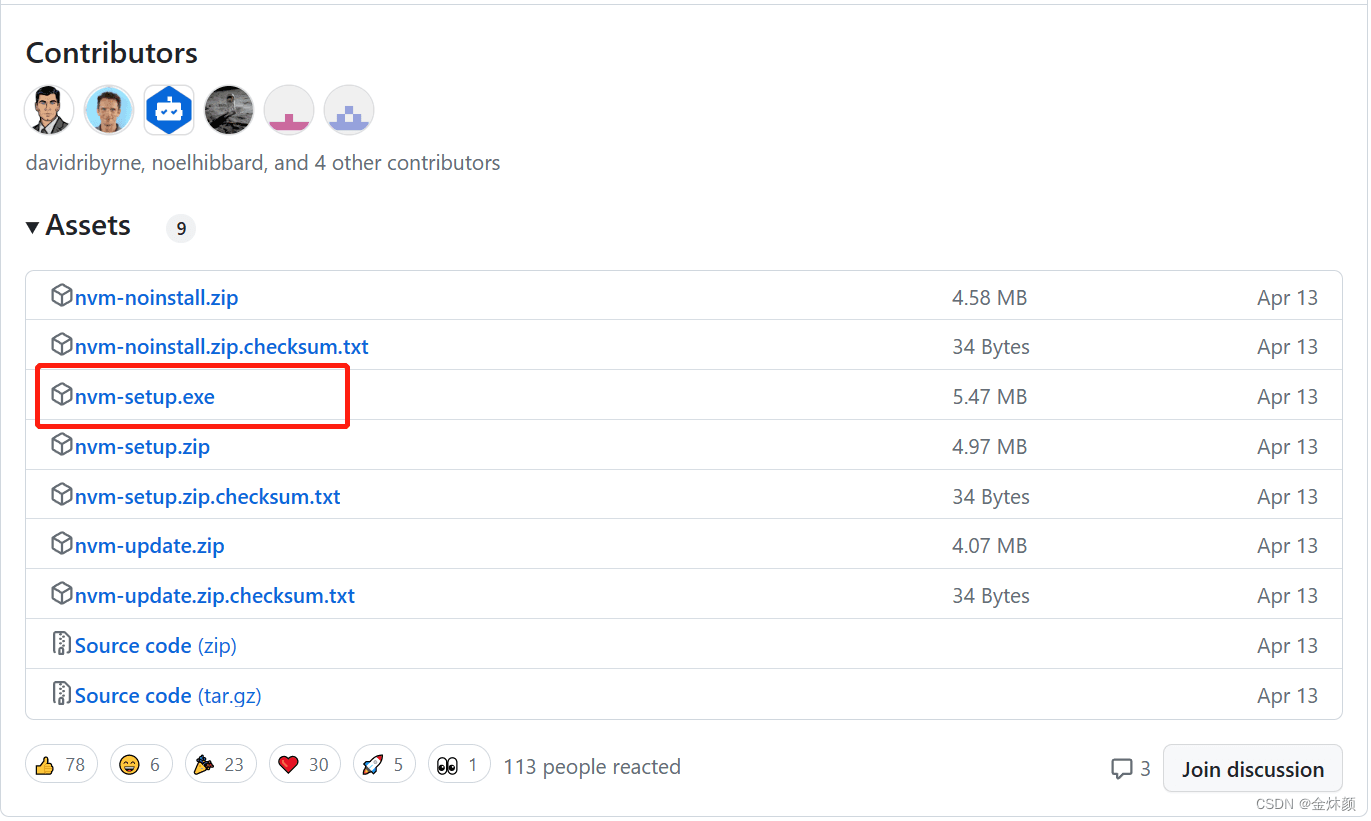Image resolution: width=1371 pixels, height=821 pixels.
Task: Open the purple pixel identicon contributor avatar
Action: click(349, 110)
